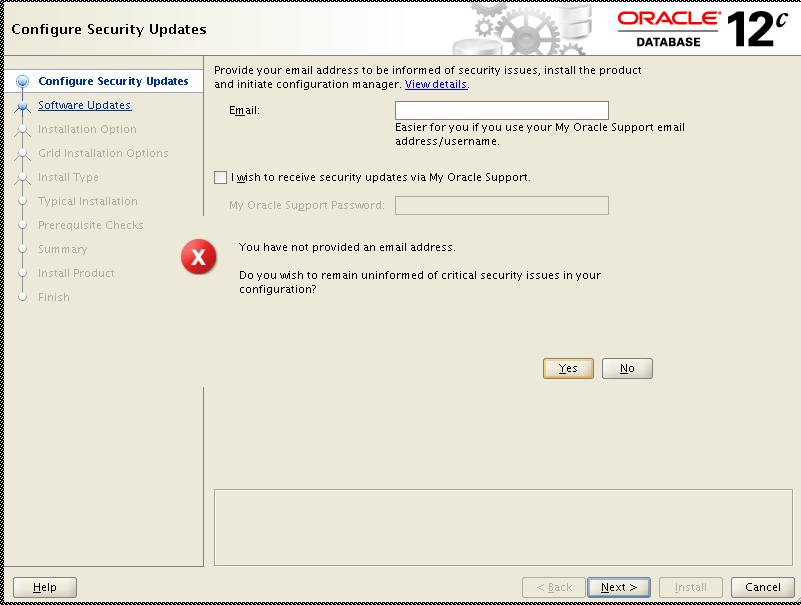Open the View details link

coord(436,84)
